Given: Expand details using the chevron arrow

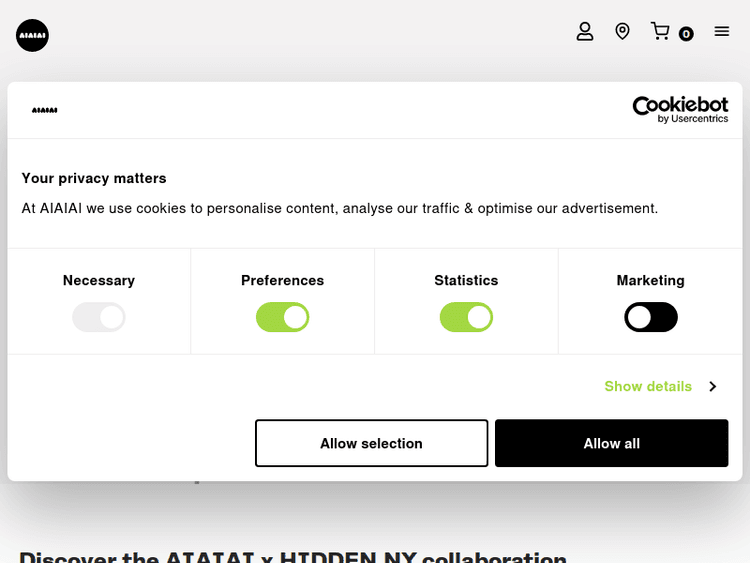Looking at the screenshot, I should 712,386.
